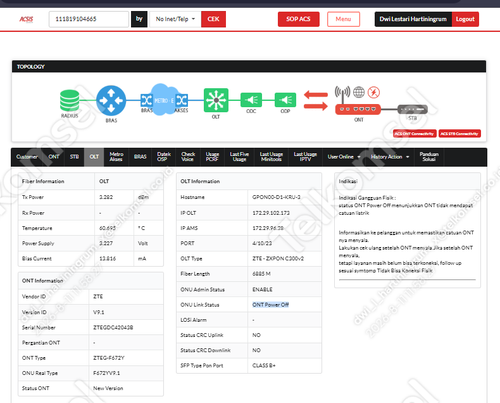
Task: Switch to the STB tab
Action: tap(74, 157)
